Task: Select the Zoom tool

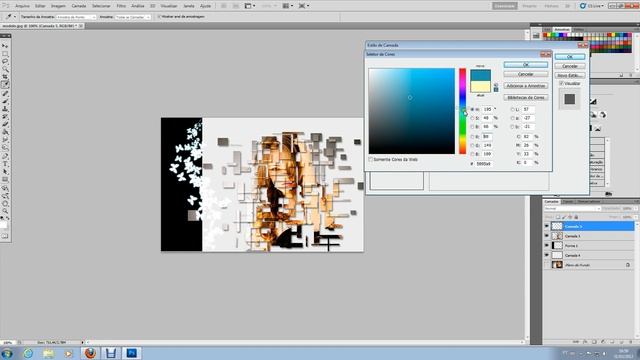Action: point(5,211)
